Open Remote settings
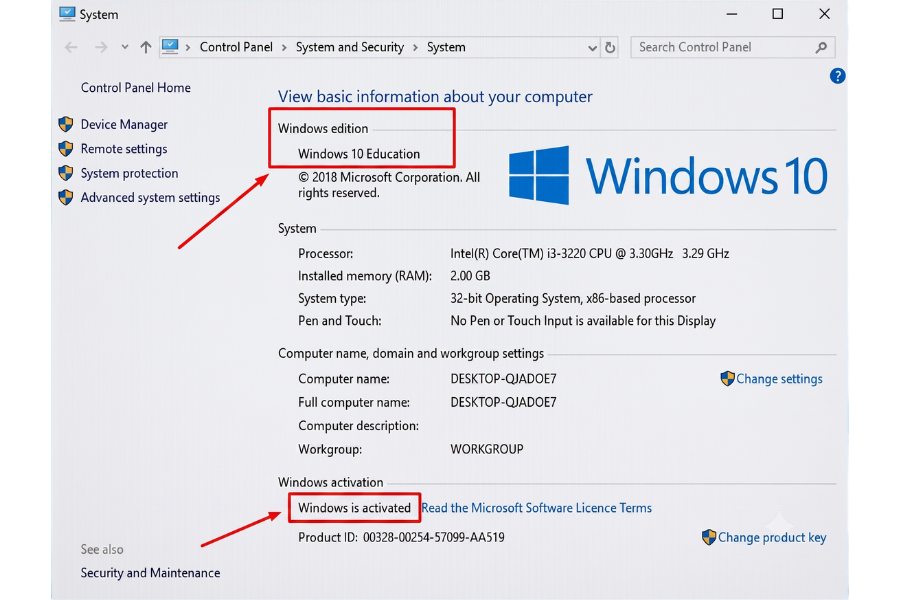Image resolution: width=900 pixels, height=600 pixels. tap(124, 149)
